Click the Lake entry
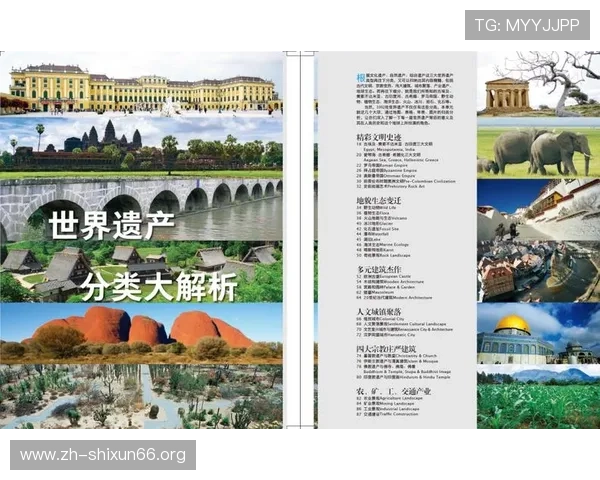 pyautogui.click(x=368, y=239)
